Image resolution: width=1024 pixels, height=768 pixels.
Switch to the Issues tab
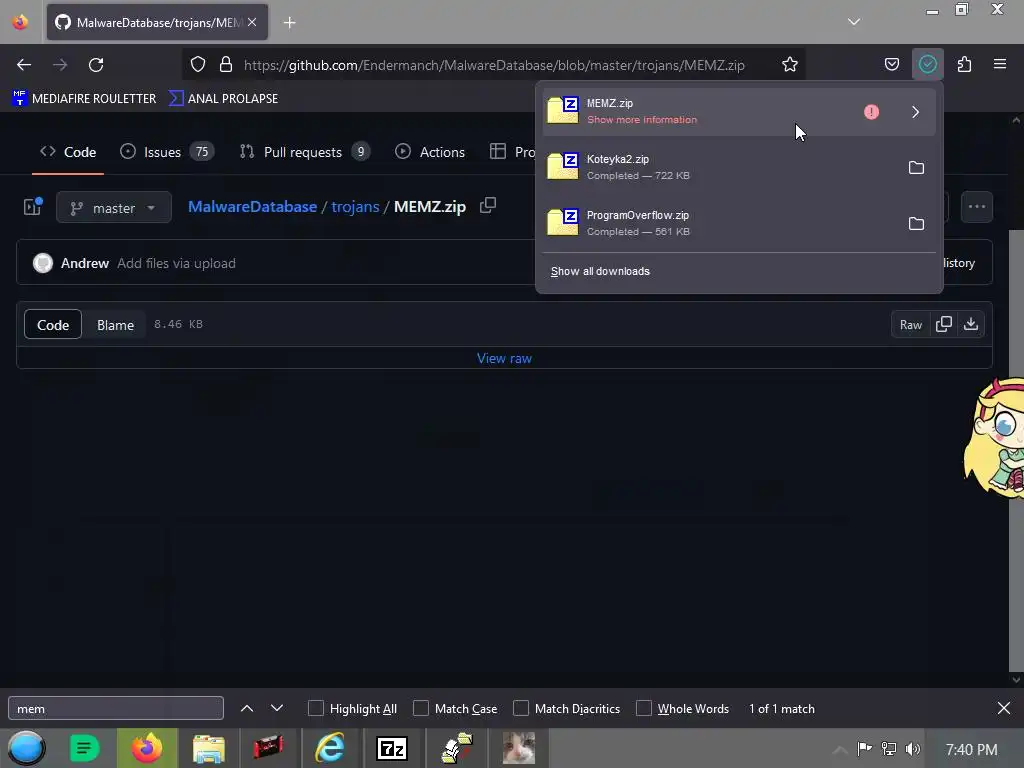click(167, 152)
